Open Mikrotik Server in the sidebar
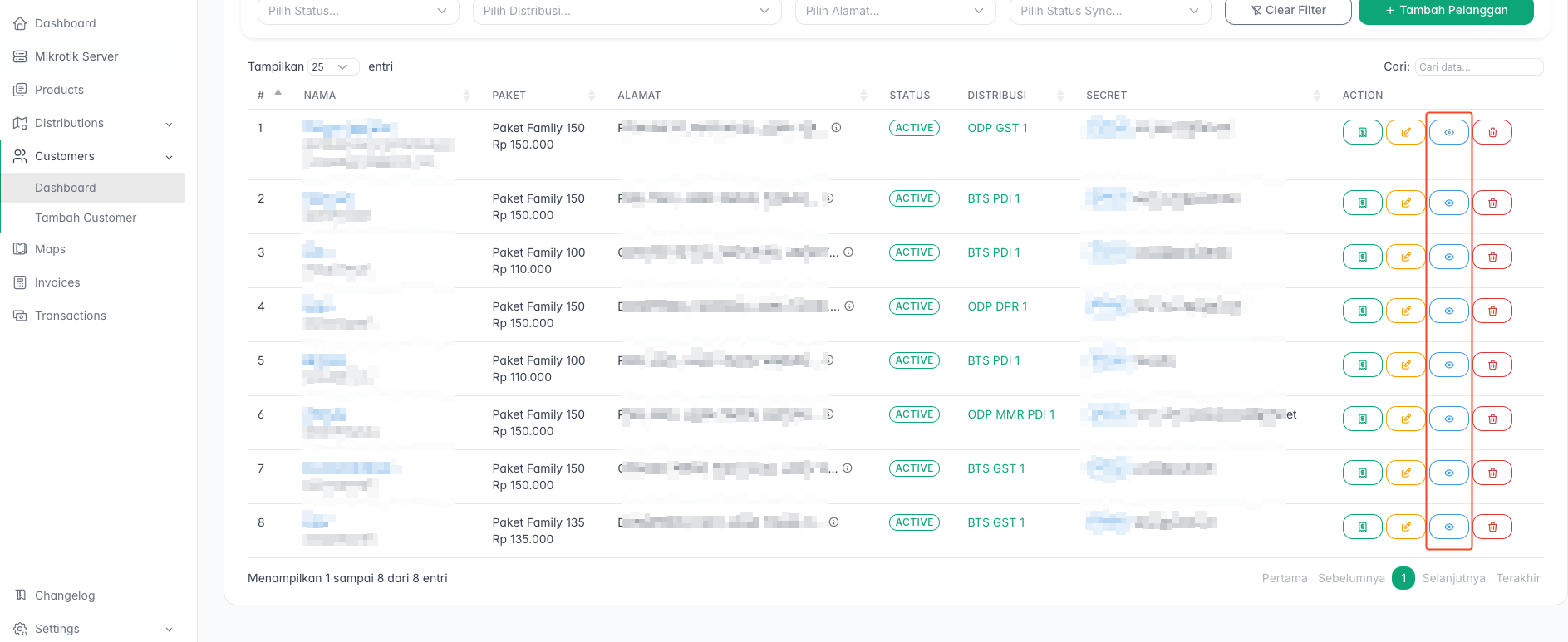This screenshot has width=1568, height=642. coord(76,56)
